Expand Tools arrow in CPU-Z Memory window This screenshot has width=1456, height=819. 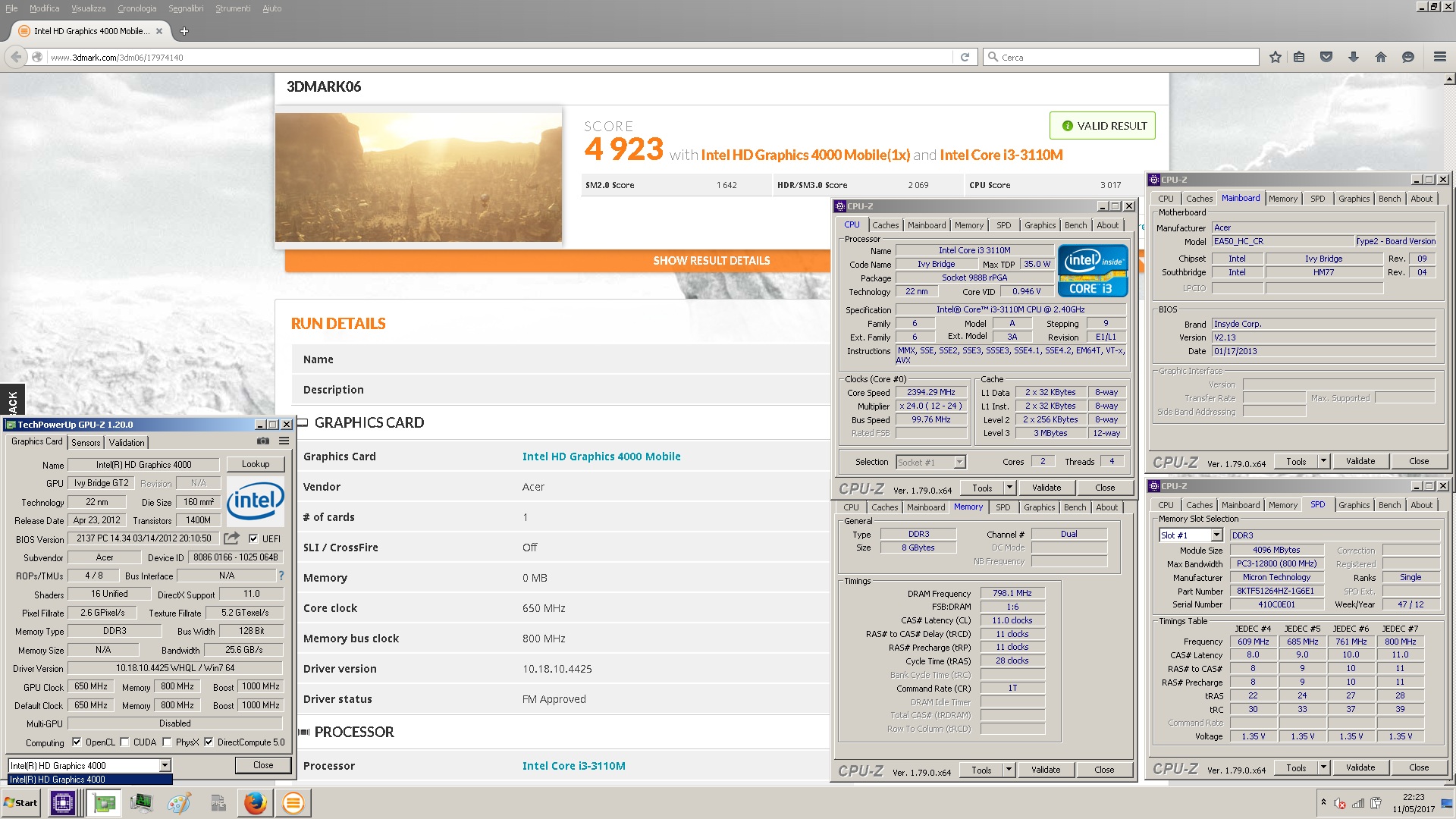point(1009,770)
